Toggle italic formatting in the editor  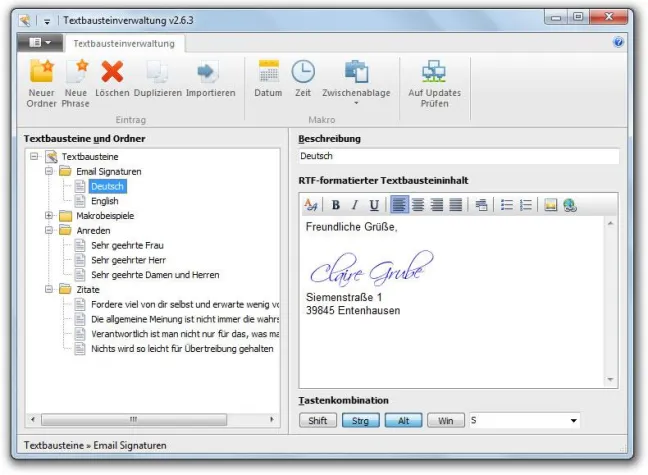click(x=355, y=205)
